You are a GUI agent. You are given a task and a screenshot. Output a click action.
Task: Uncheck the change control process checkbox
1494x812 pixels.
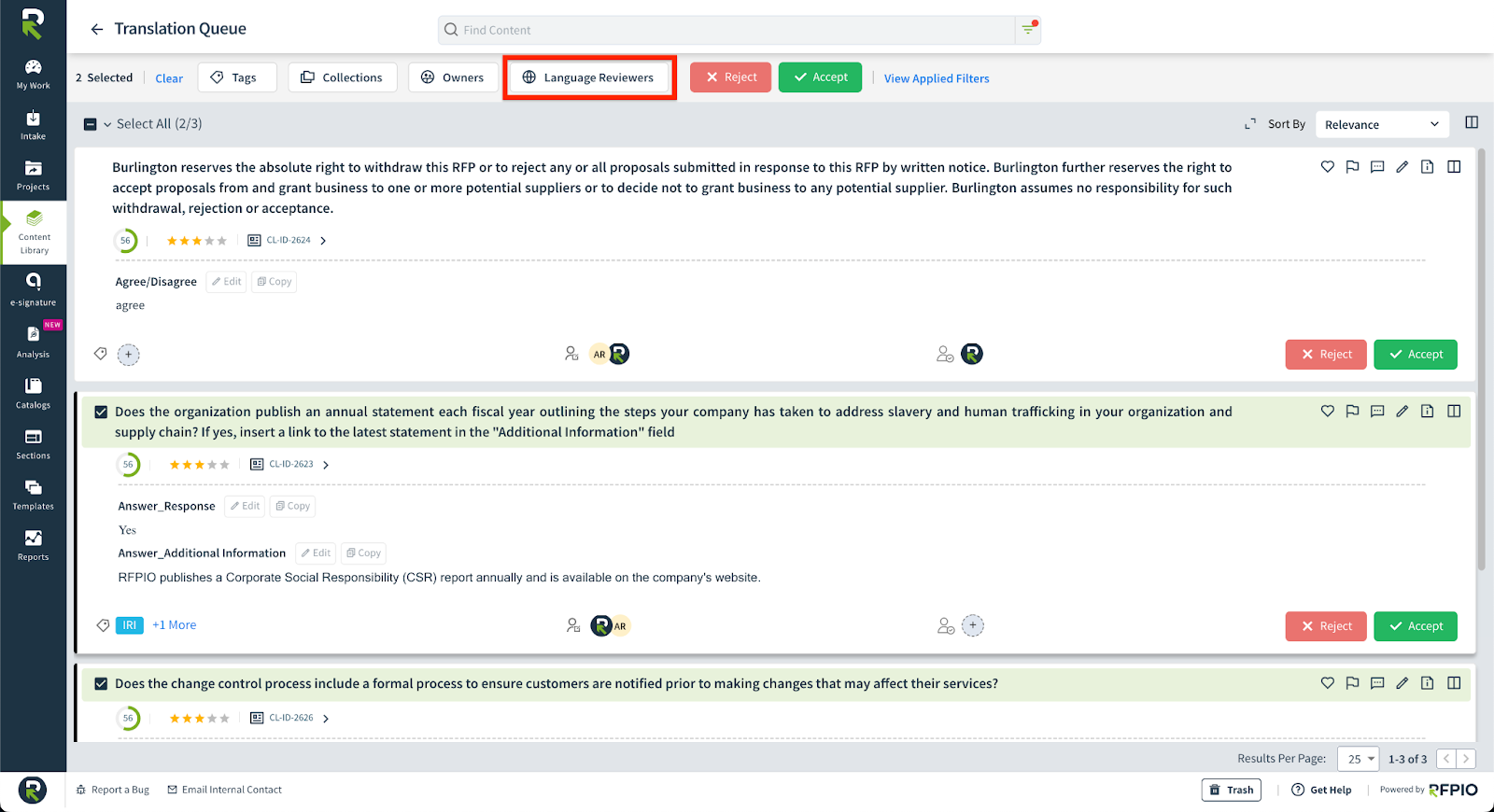pyautogui.click(x=101, y=684)
